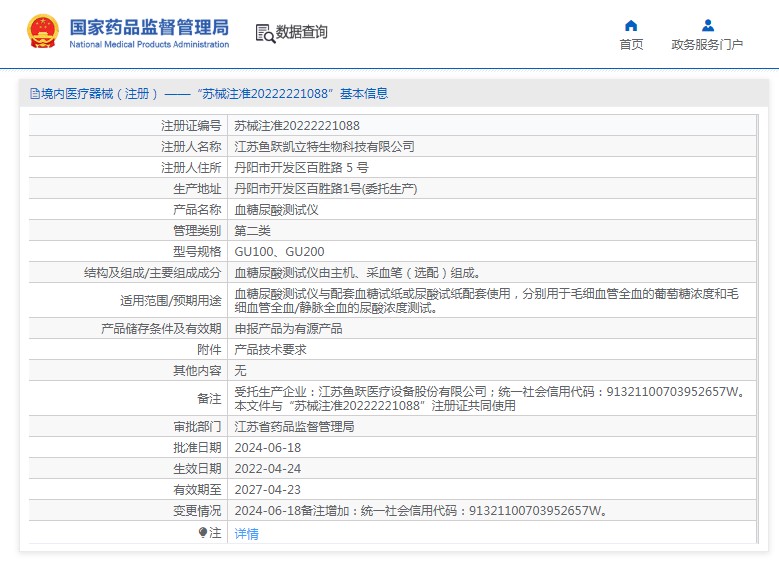Click the 注册证编号 value 苏械注准20222221088
The width and height of the screenshot is (779, 563).
click(x=297, y=126)
